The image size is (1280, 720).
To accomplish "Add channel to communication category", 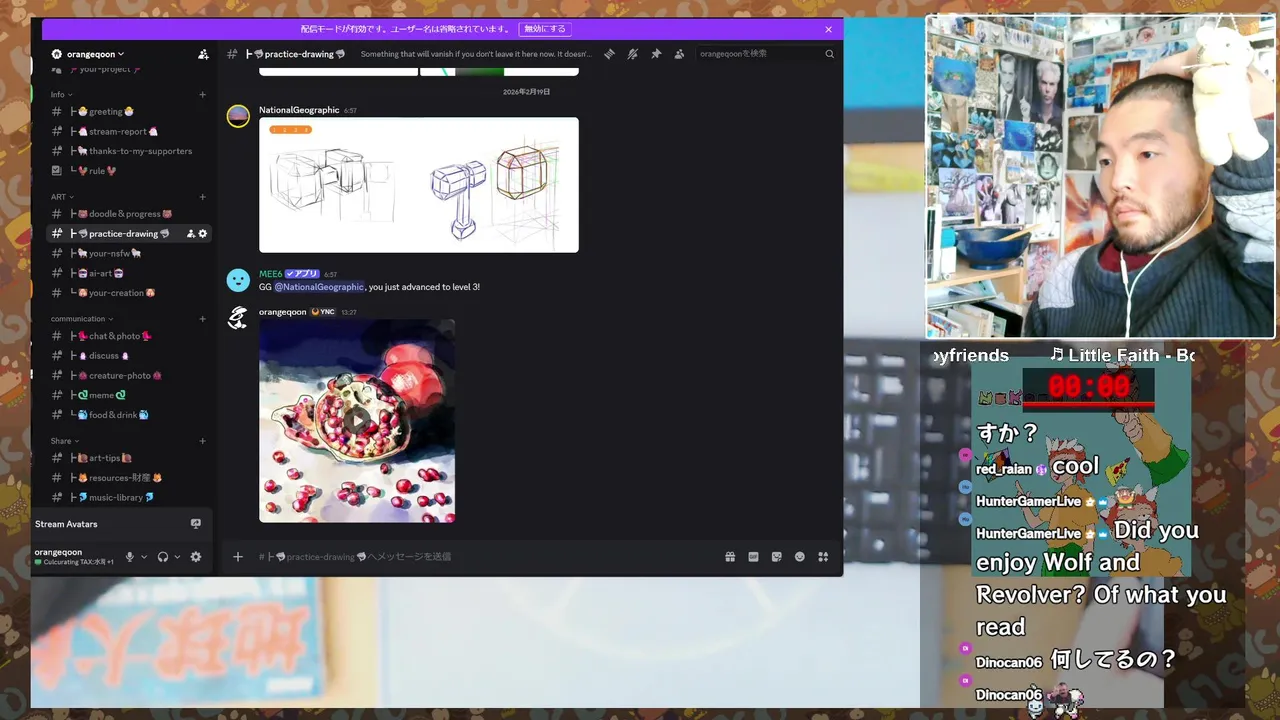I will [202, 319].
